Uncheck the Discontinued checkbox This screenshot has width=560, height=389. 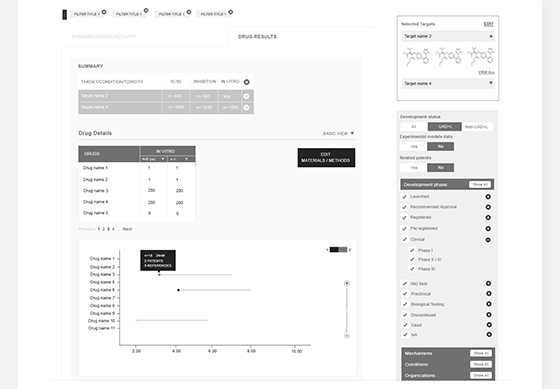pos(405,315)
